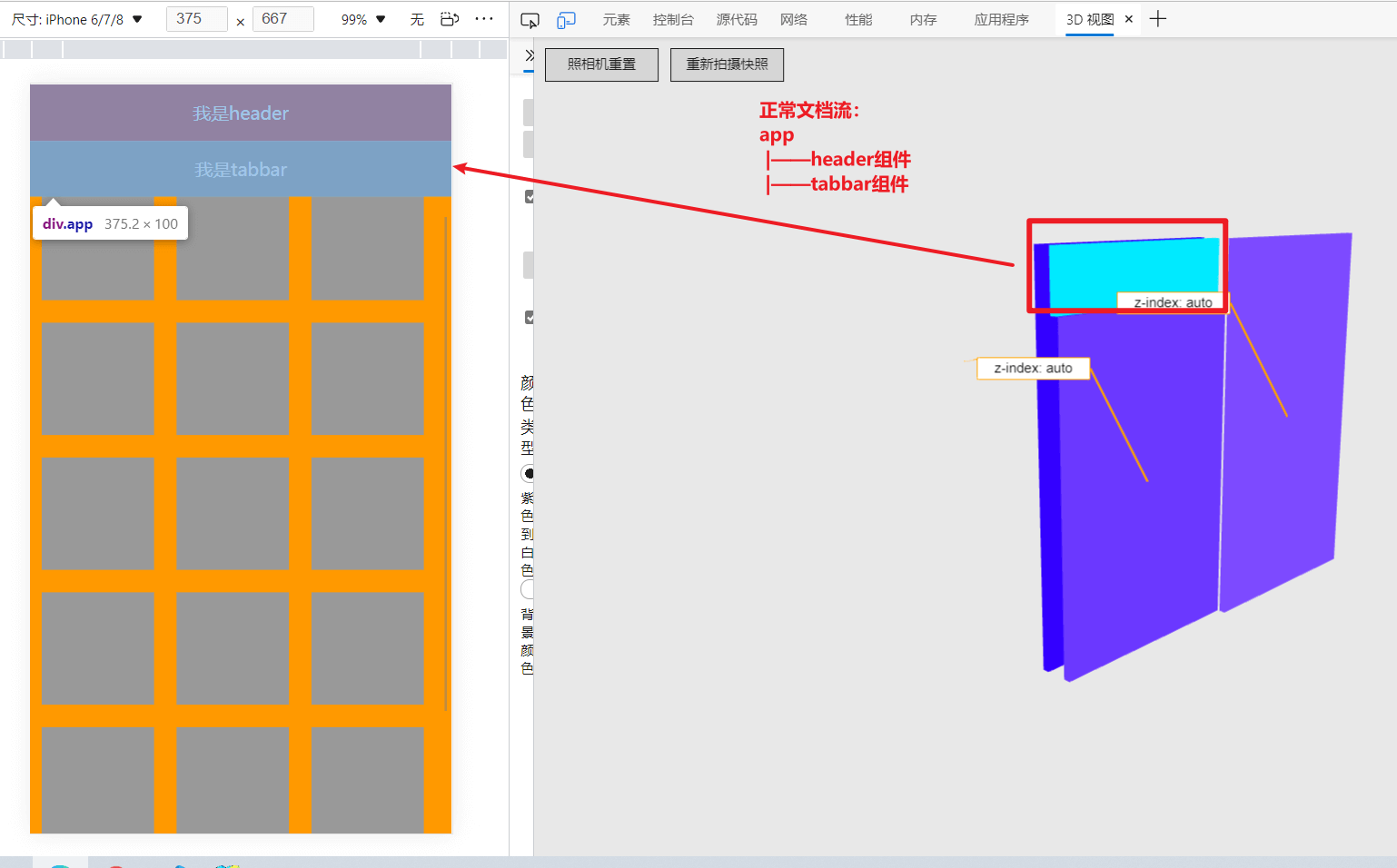Viewport: 1397px width, 868px height.
Task: Switch to the 元素 tab
Action: tap(617, 19)
